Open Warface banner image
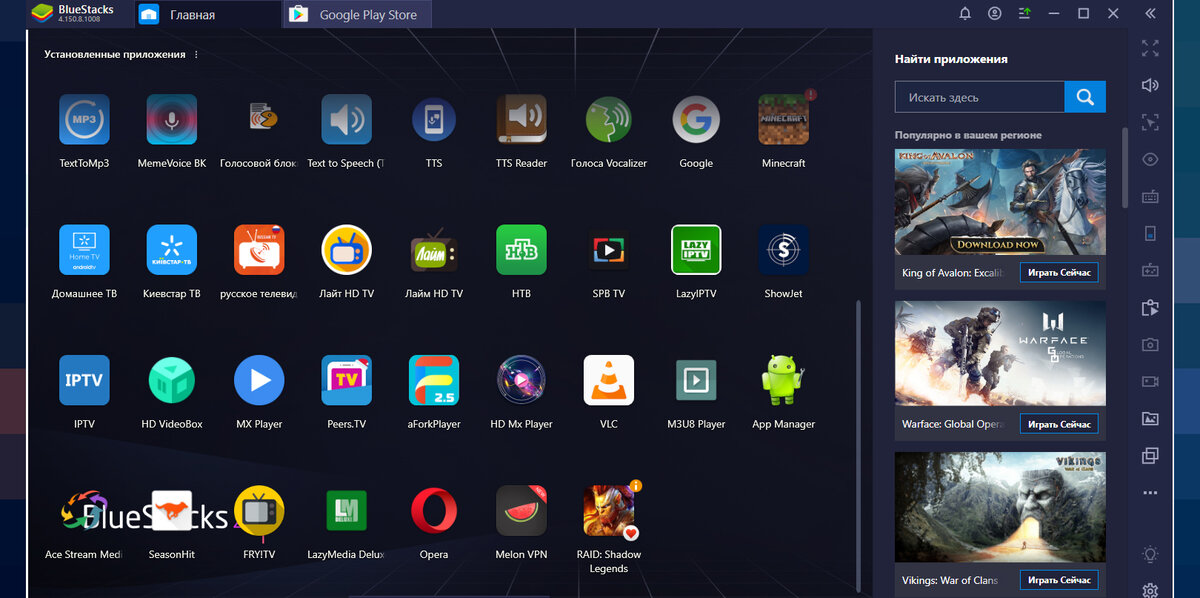 click(1000, 354)
